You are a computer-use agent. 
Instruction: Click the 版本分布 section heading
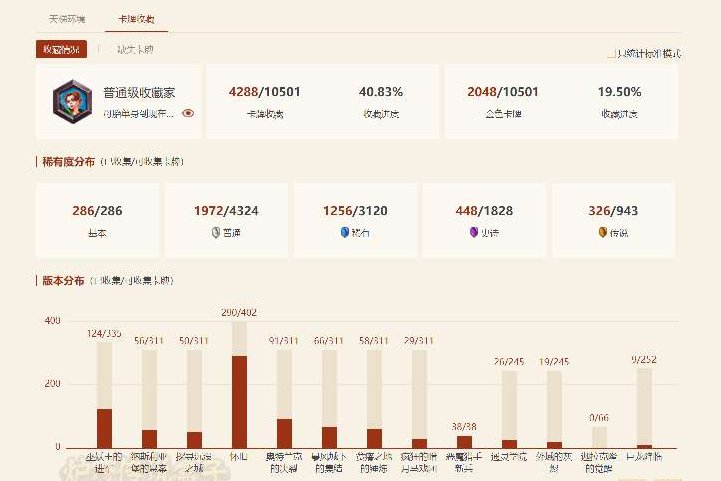(x=63, y=281)
